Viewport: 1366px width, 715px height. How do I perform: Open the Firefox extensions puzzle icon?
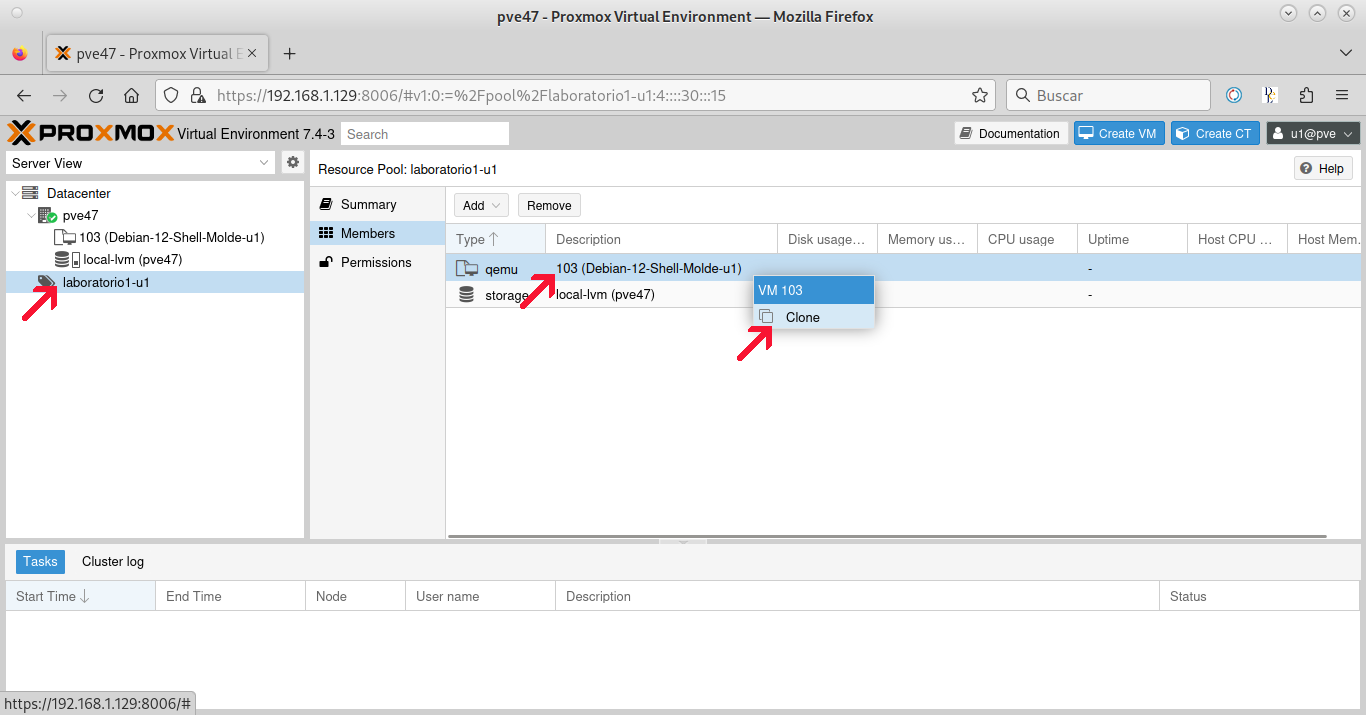coord(1306,96)
